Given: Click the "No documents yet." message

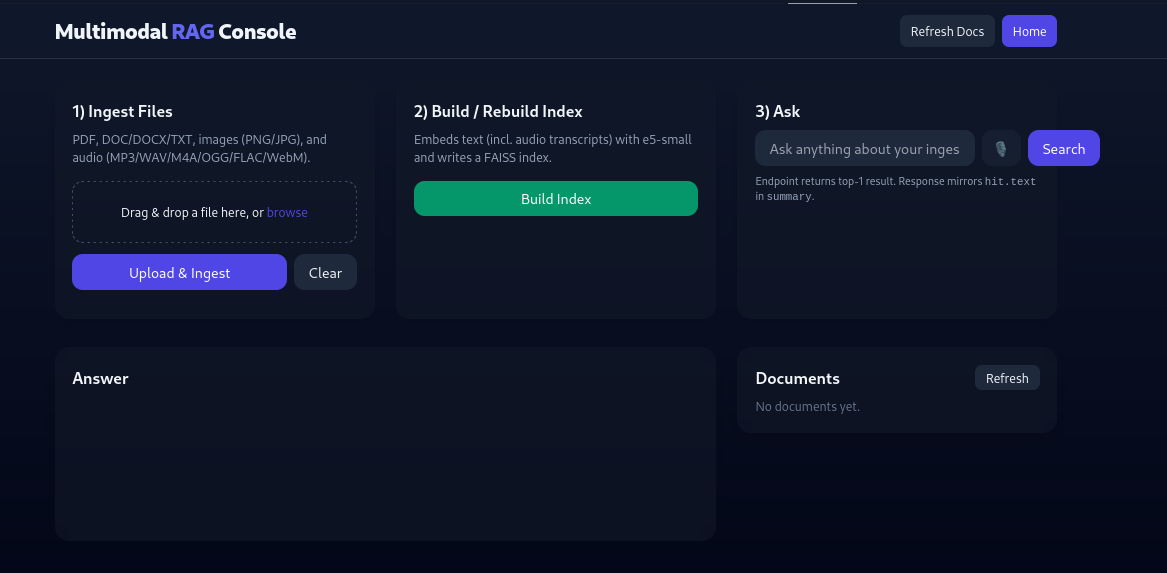Looking at the screenshot, I should click(x=807, y=406).
